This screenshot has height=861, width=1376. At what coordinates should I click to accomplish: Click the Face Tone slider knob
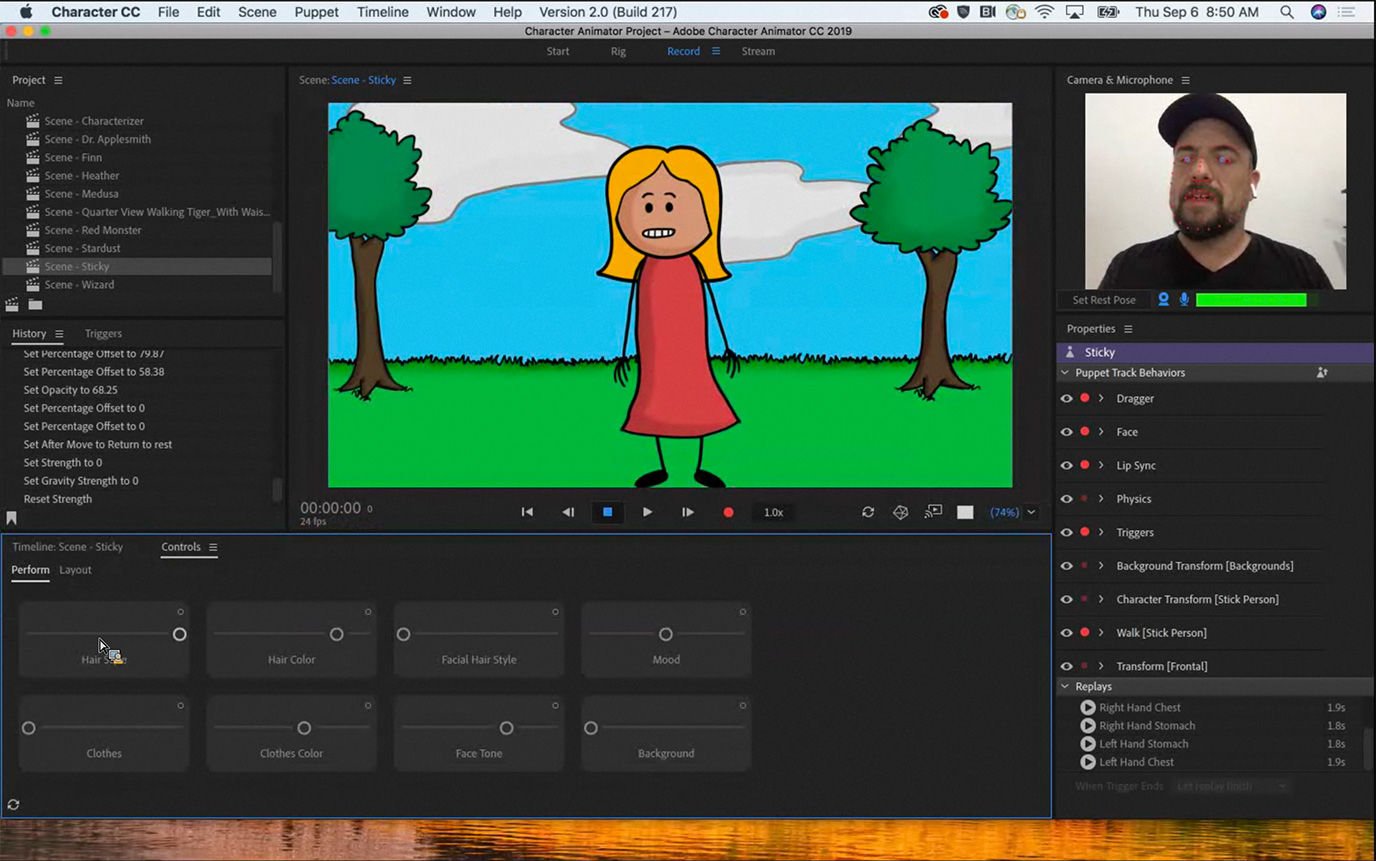click(x=507, y=728)
